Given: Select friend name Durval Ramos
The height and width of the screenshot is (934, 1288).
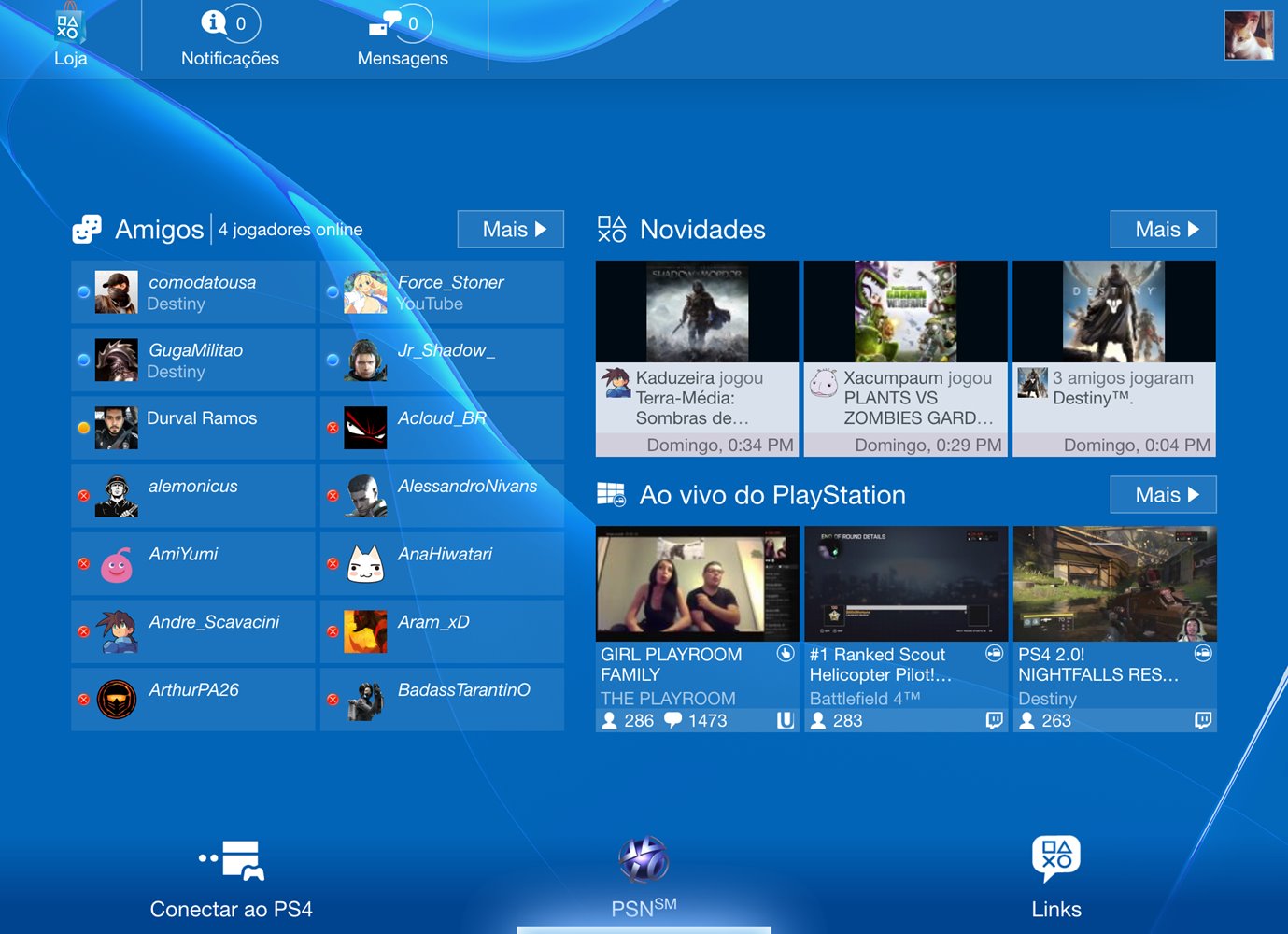Looking at the screenshot, I should pos(202,418).
